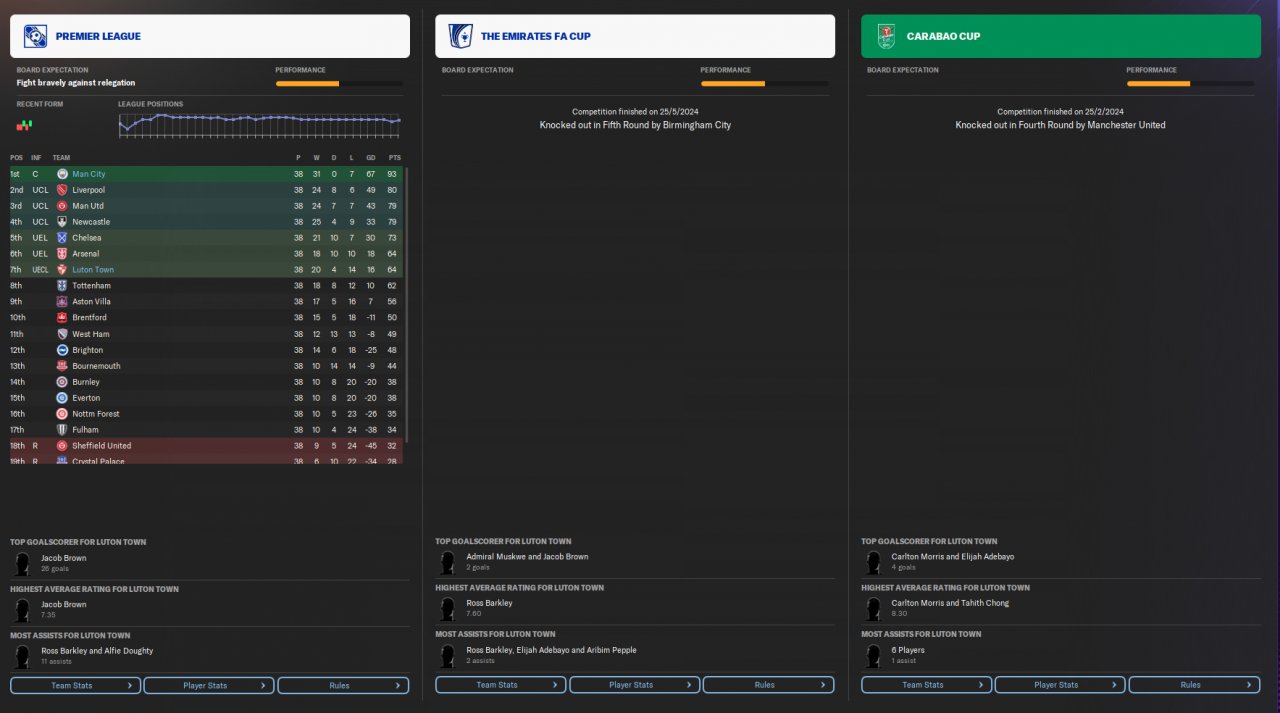Screen dimensions: 1280x713
Task: Click the PTS column header
Action: 394,157
